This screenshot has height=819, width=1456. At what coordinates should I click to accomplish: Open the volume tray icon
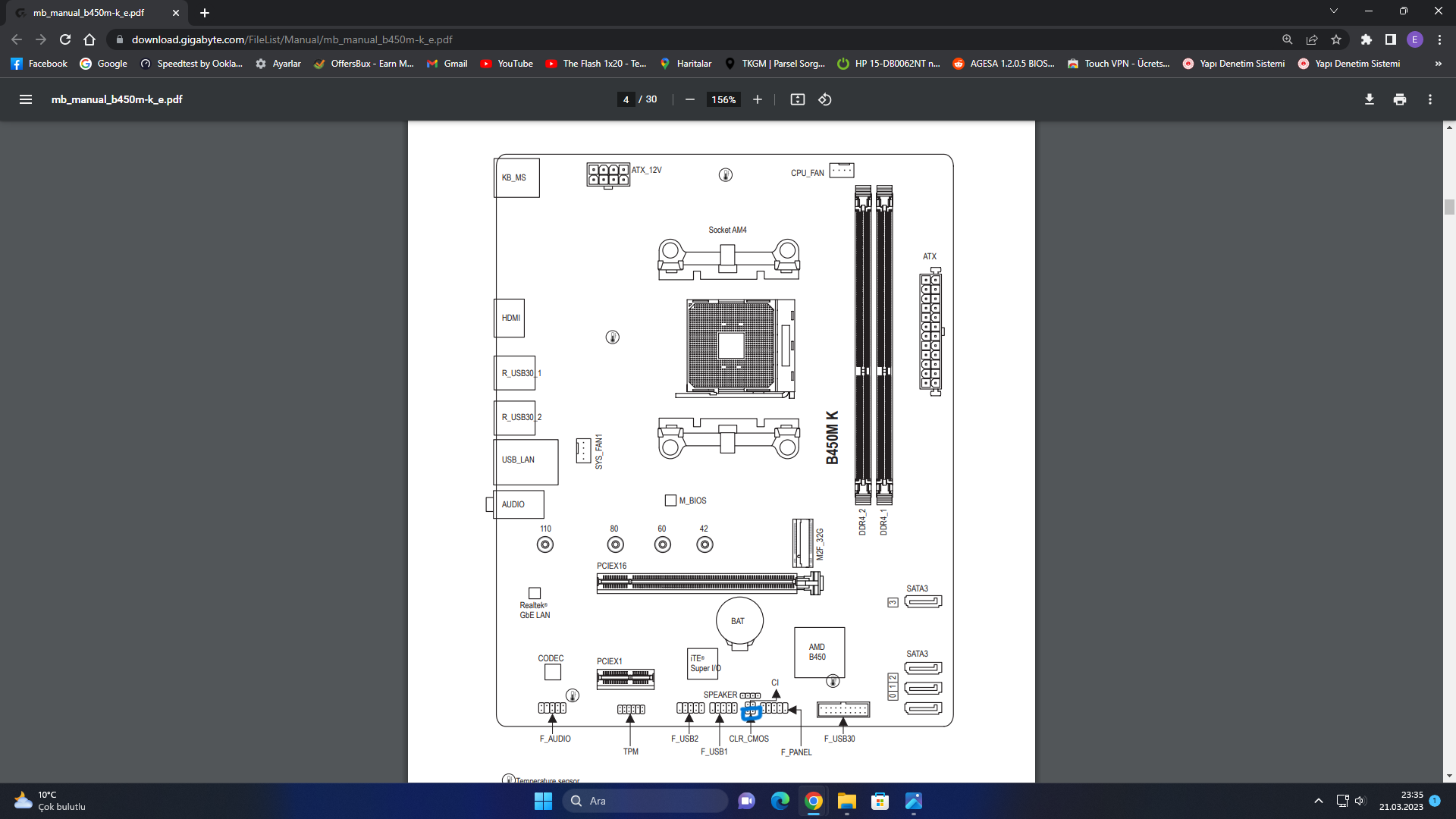point(1360,801)
